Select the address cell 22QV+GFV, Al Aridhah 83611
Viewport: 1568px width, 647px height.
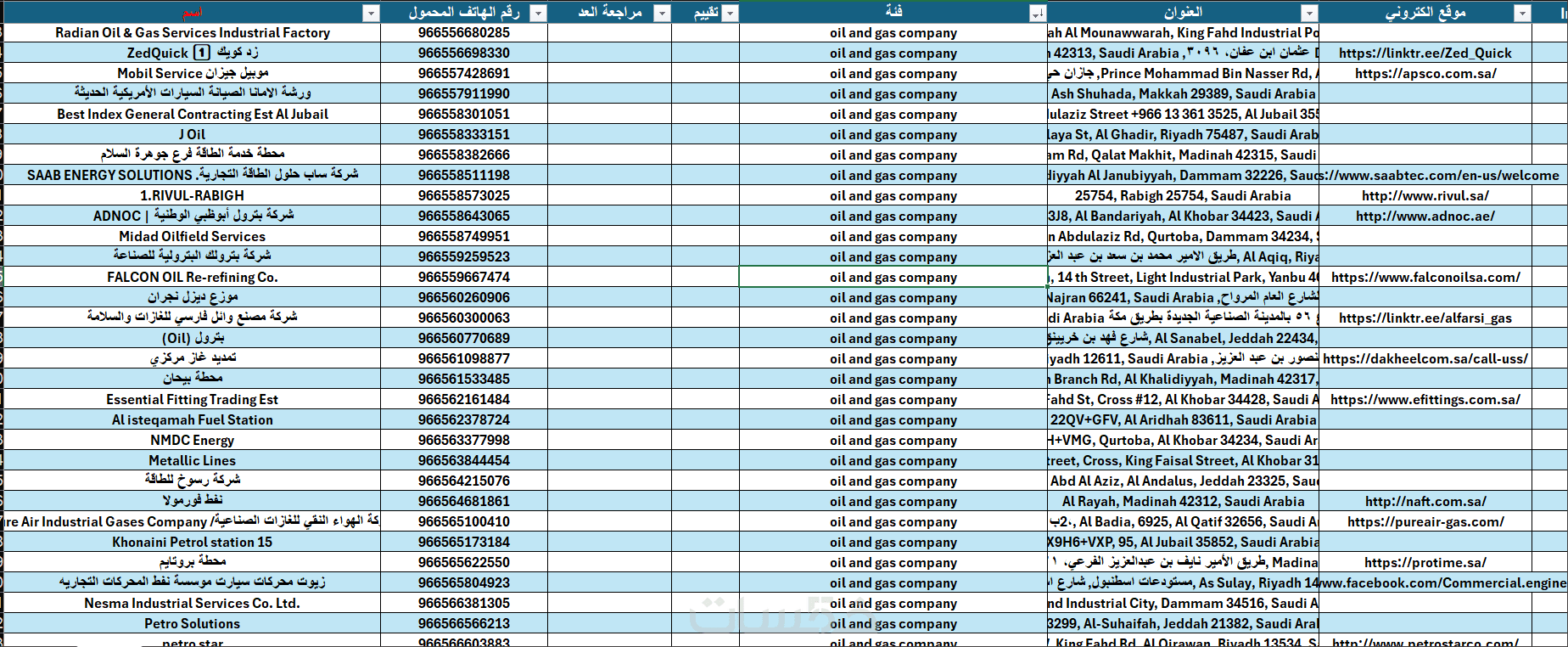click(x=1183, y=419)
